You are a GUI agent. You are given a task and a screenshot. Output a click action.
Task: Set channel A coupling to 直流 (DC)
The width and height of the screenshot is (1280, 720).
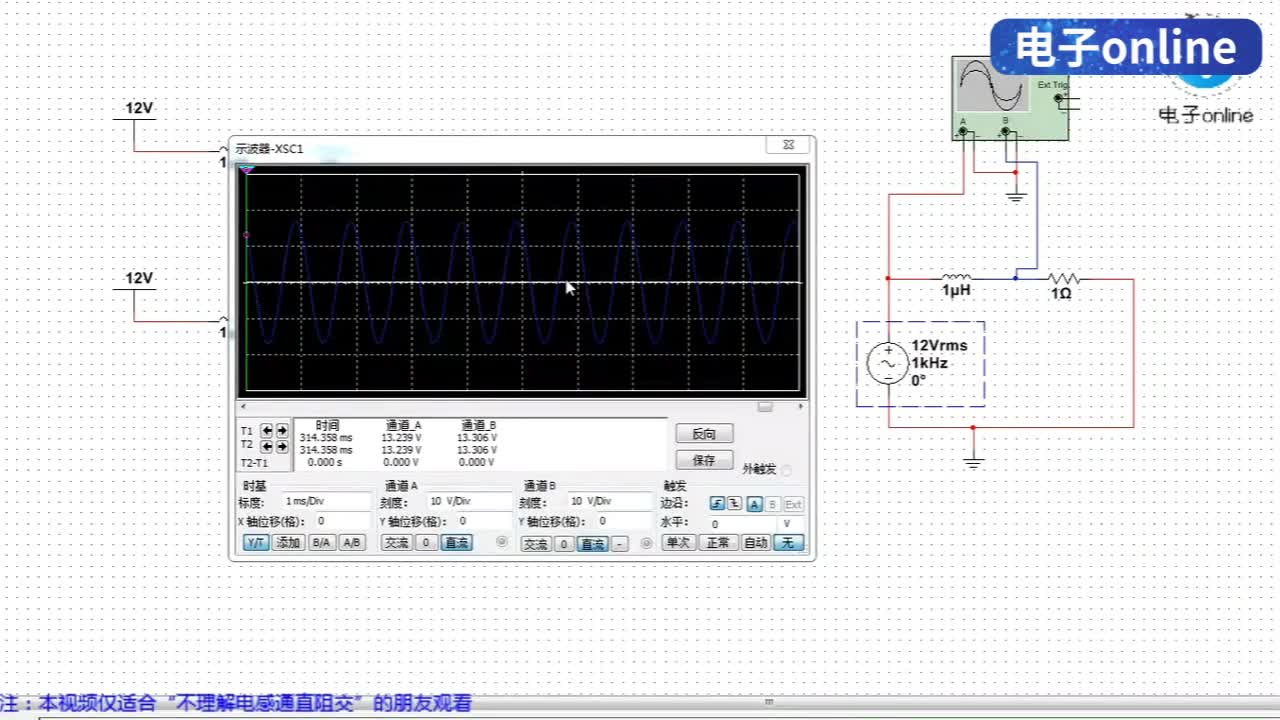click(456, 543)
